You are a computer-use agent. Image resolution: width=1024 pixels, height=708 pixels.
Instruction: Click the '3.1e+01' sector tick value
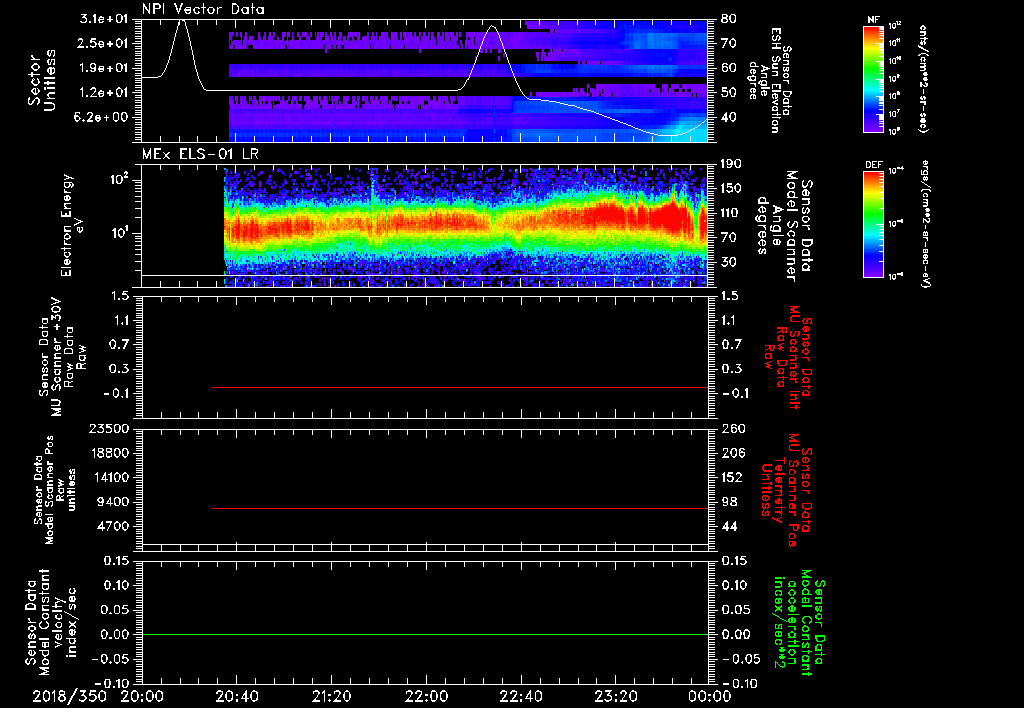click(x=104, y=19)
